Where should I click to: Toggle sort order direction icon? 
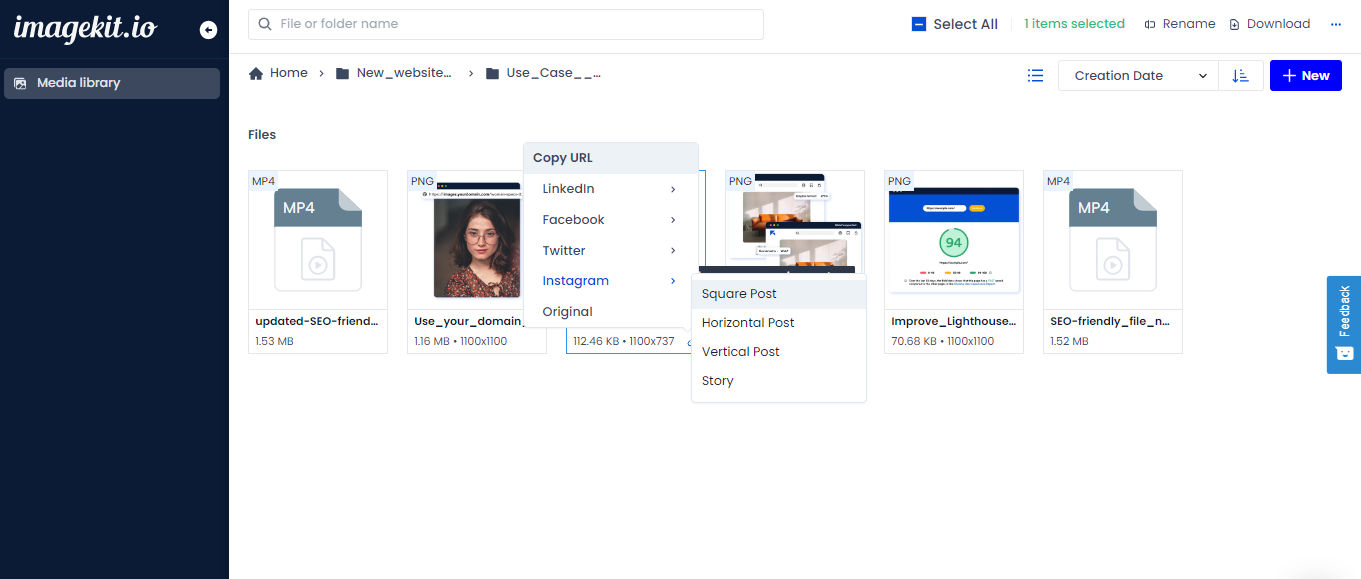click(x=1240, y=75)
